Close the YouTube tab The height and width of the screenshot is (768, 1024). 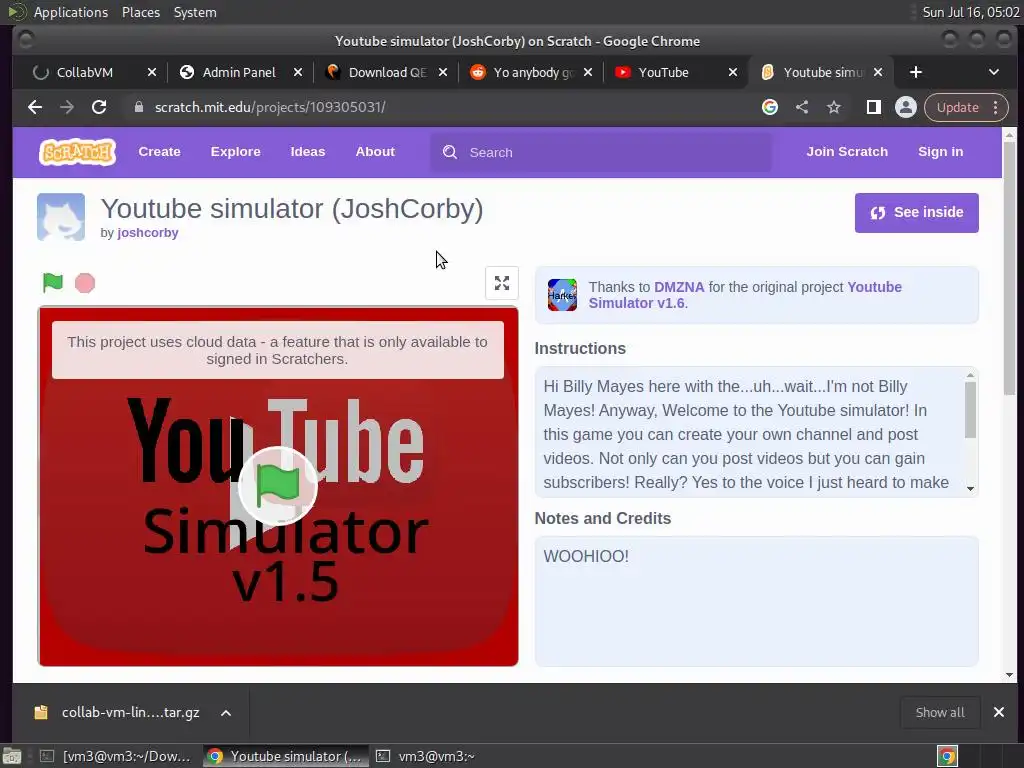tap(733, 72)
